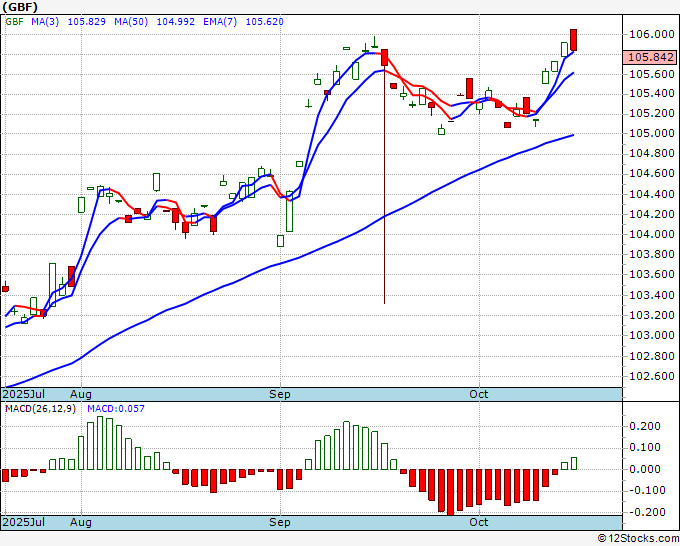
Task: Click the 104.600 price axis label
Action: click(x=652, y=173)
